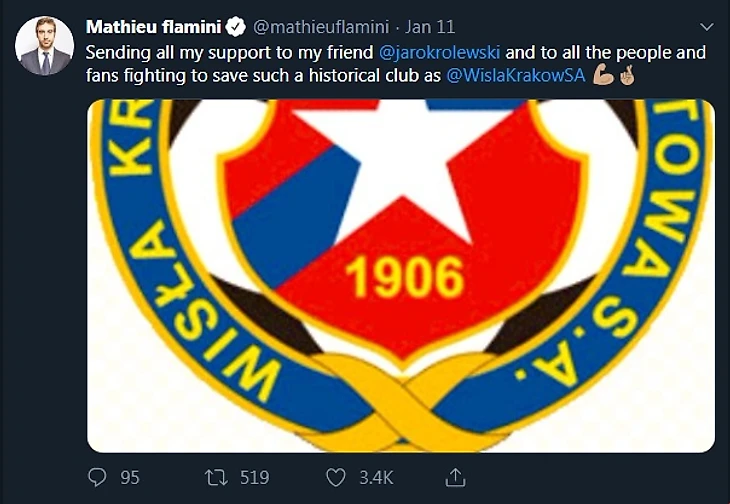
Task: Click the crossed fingers emoji
Action: pos(624,75)
